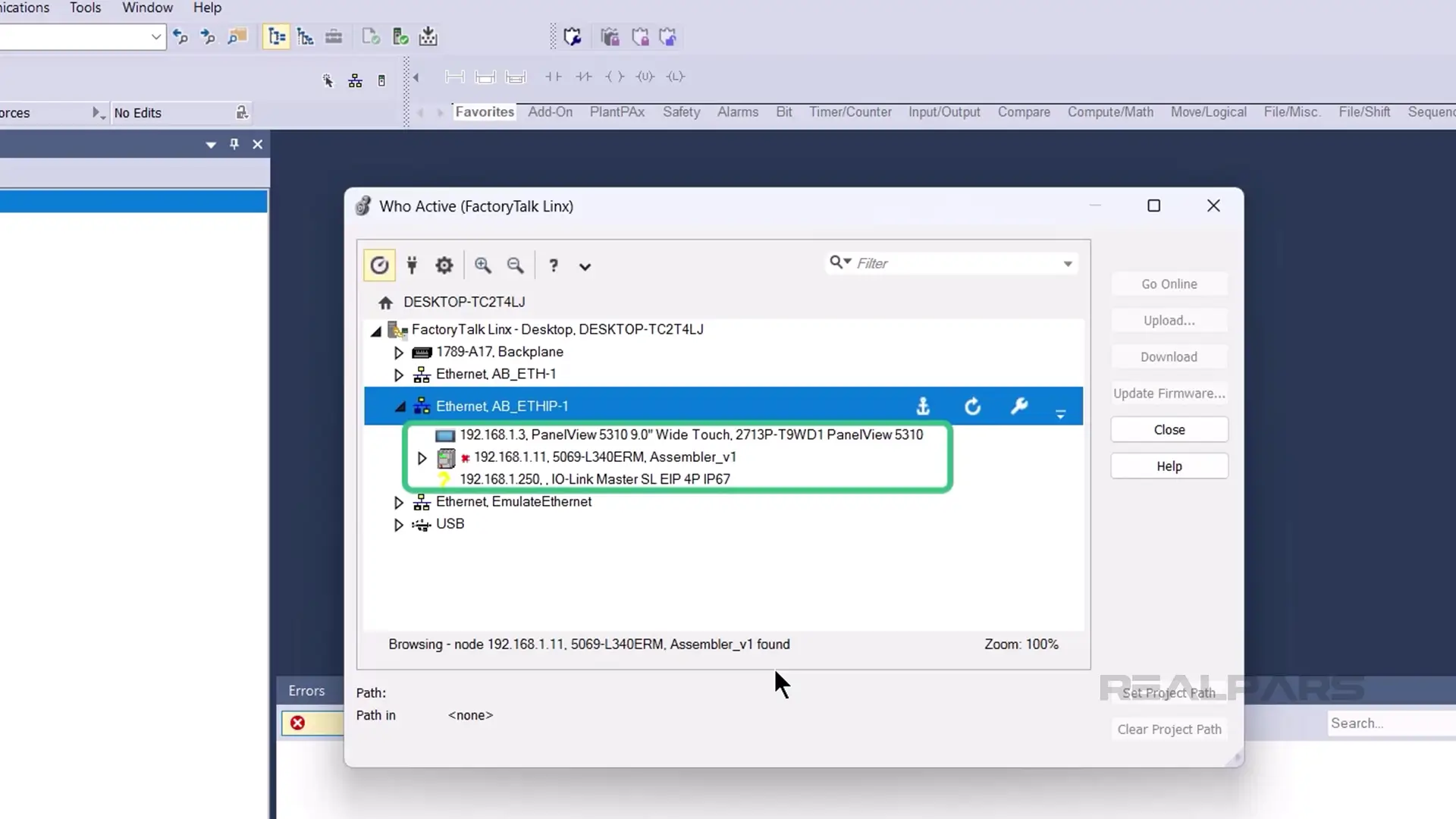Click the refresh icon on AB_ETHIP-1 row
This screenshot has height=819, width=1456.
[973, 406]
